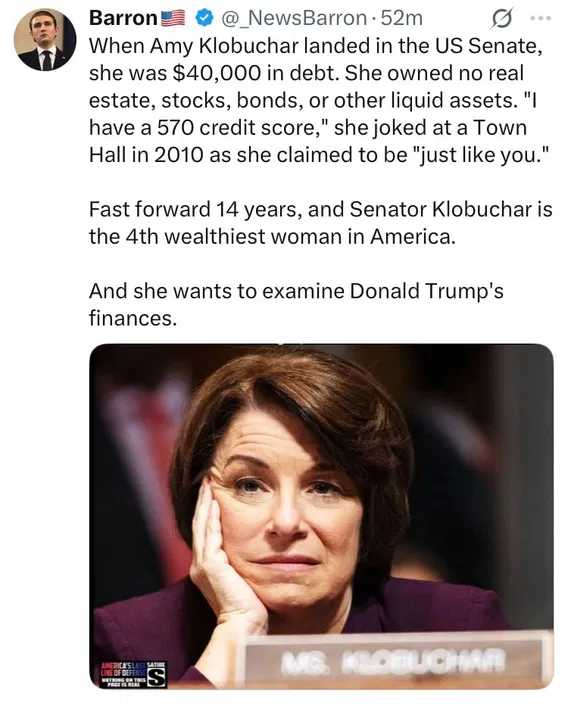Click the blue verified checkmark badge
Image resolution: width=568 pixels, height=704 pixels.
tap(205, 18)
